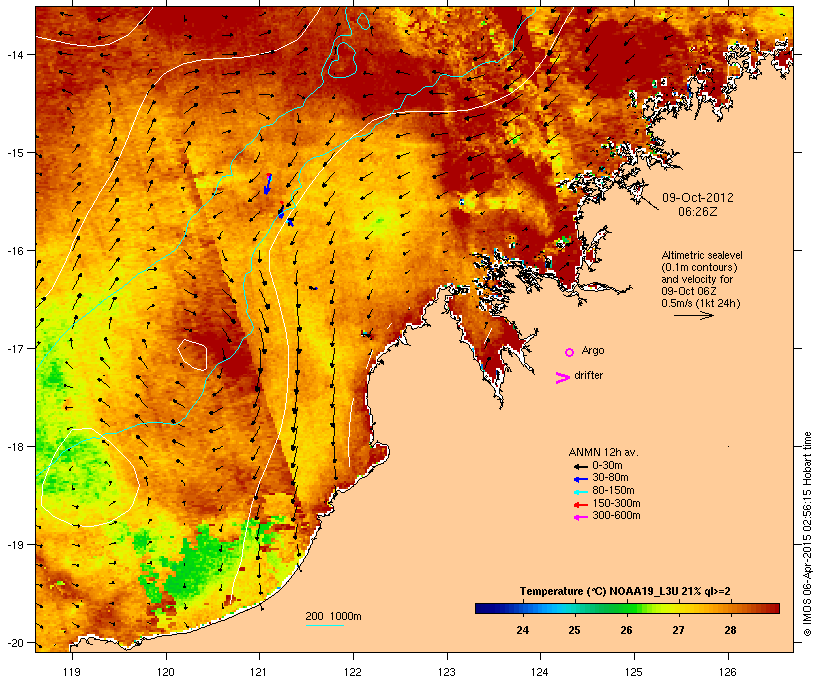Click the IMOS copyright vertical text

pos(807,535)
